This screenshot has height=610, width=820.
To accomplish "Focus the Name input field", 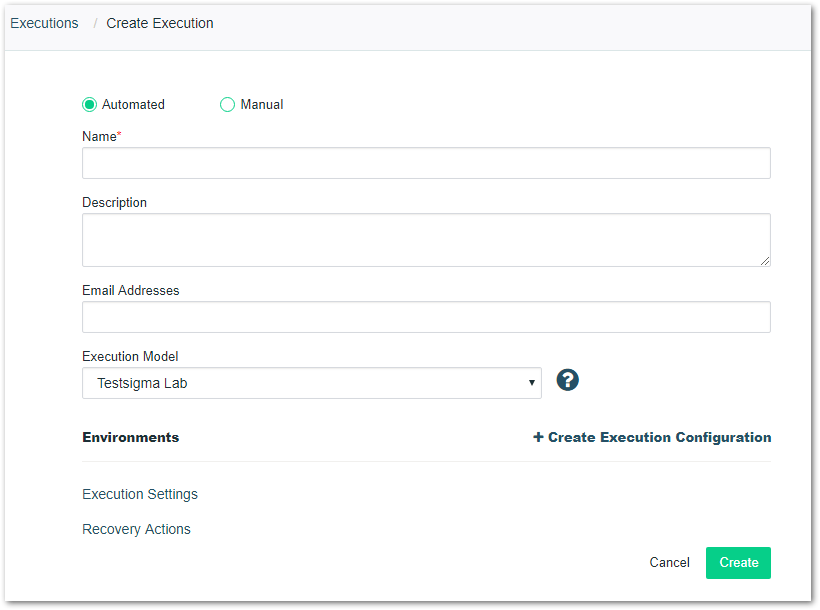I will (x=426, y=163).
